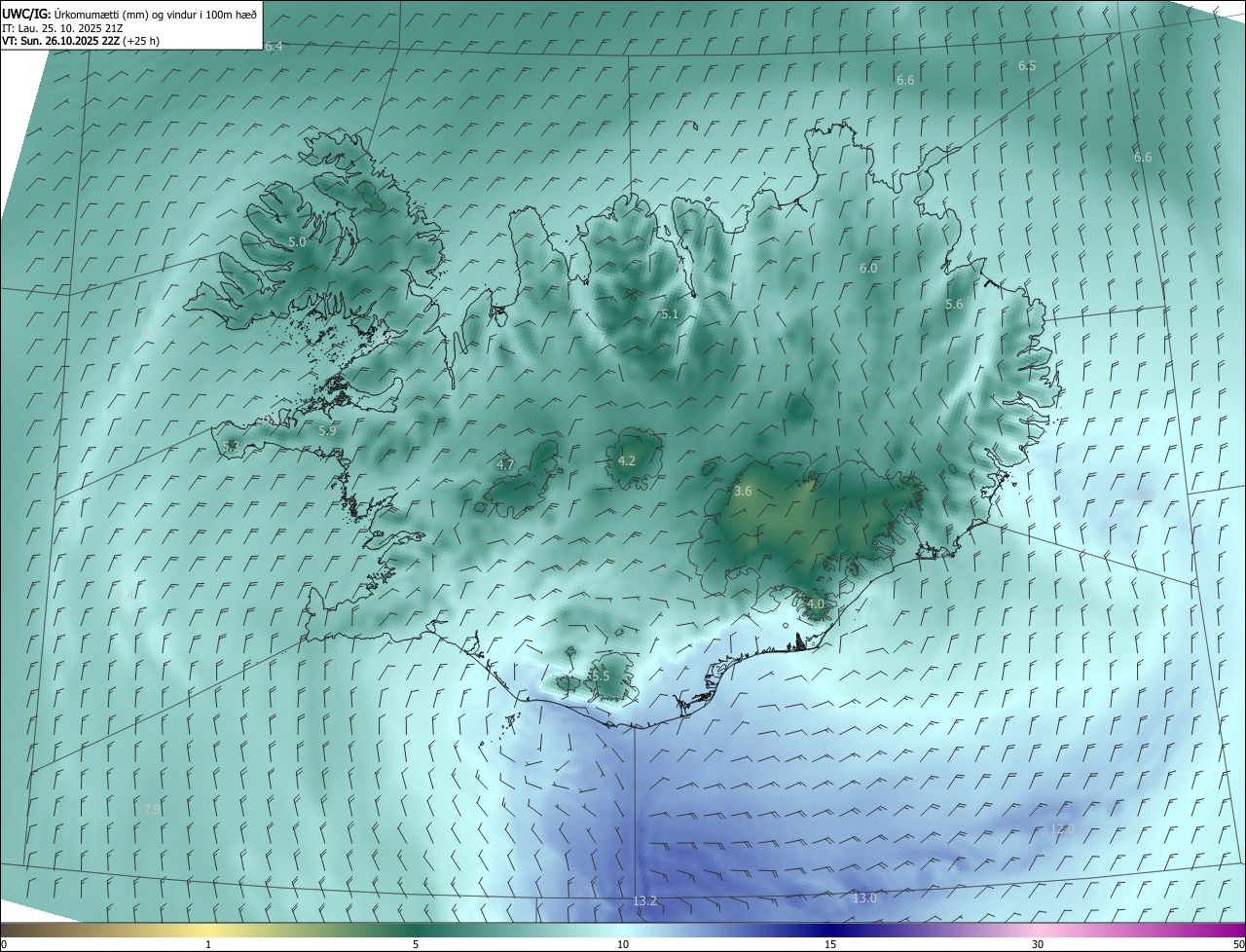Click the "5.1" value in north Iceland
Viewport: 1246px width, 952px height.
(x=669, y=314)
